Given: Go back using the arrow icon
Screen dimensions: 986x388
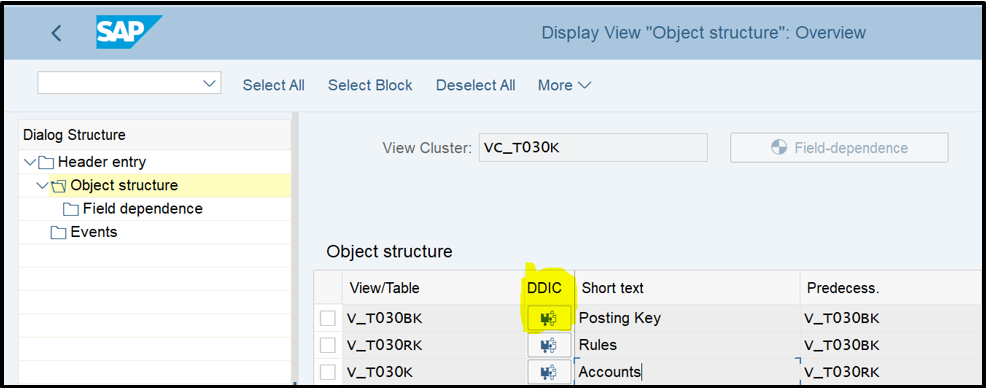Looking at the screenshot, I should point(56,33).
